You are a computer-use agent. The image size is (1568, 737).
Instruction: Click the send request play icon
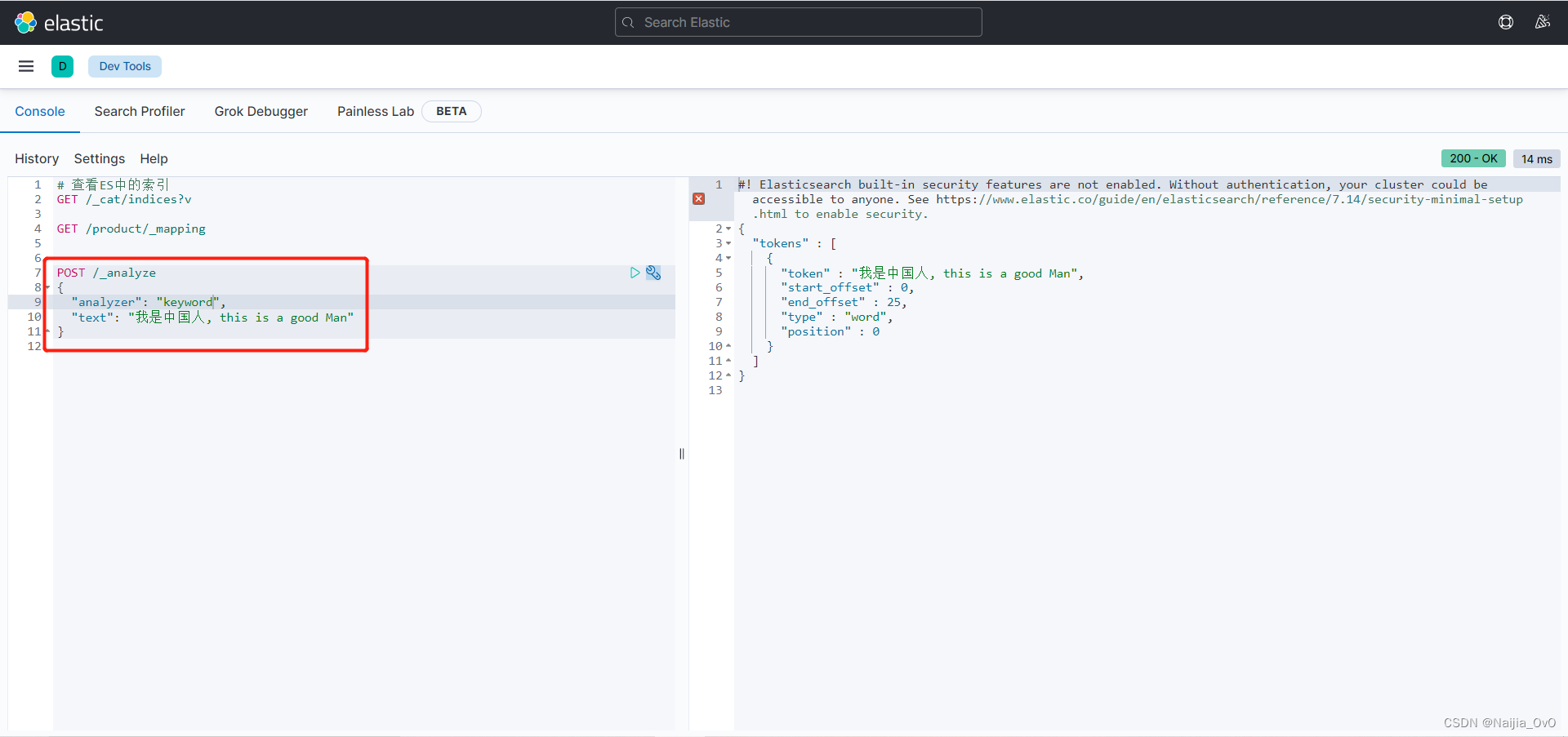coord(635,273)
